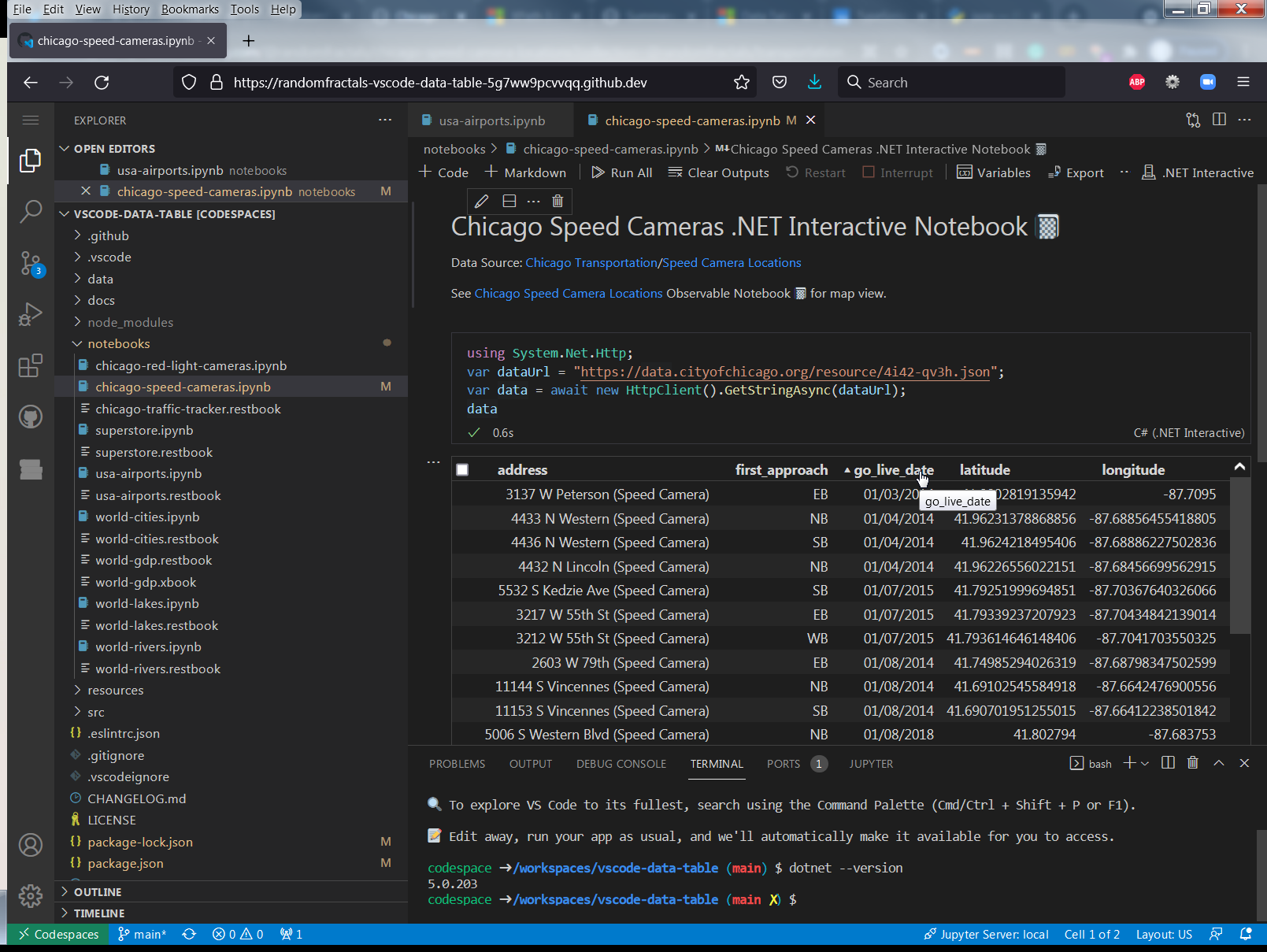
Task: Switch to the Debug Console tab
Action: point(621,764)
